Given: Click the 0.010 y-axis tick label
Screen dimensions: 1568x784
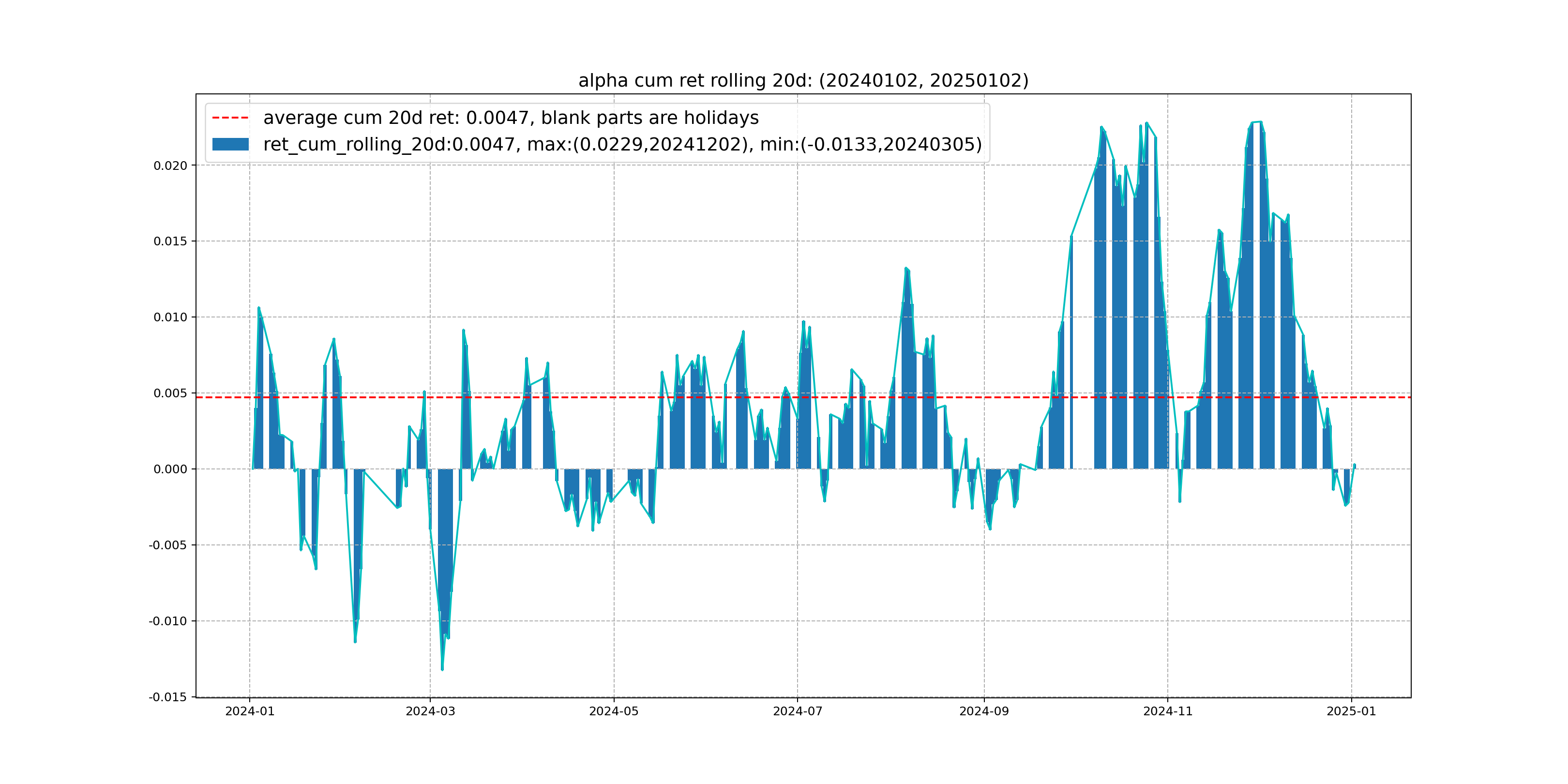Looking at the screenshot, I should coord(170,318).
